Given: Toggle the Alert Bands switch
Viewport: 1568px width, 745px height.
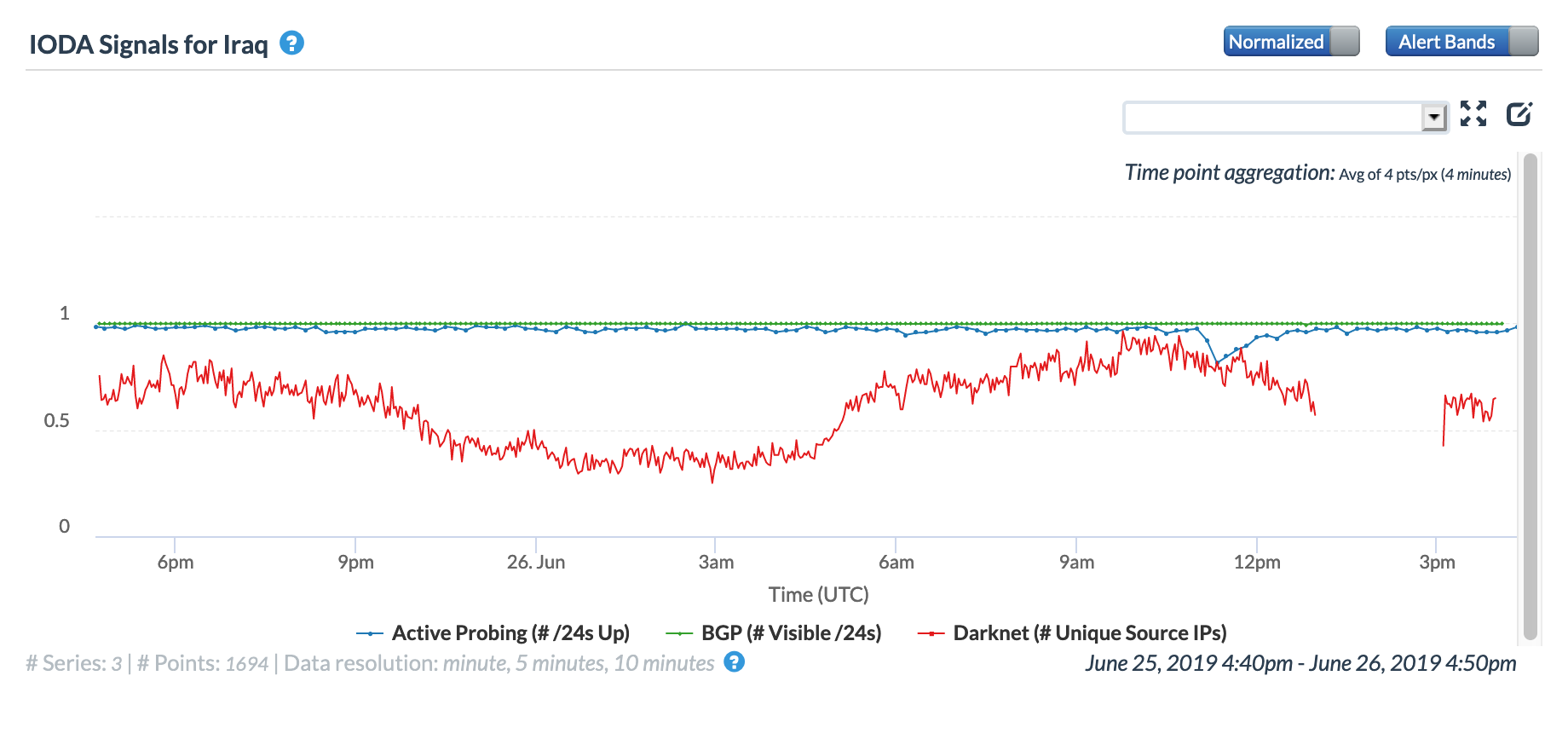Looking at the screenshot, I should (1461, 42).
